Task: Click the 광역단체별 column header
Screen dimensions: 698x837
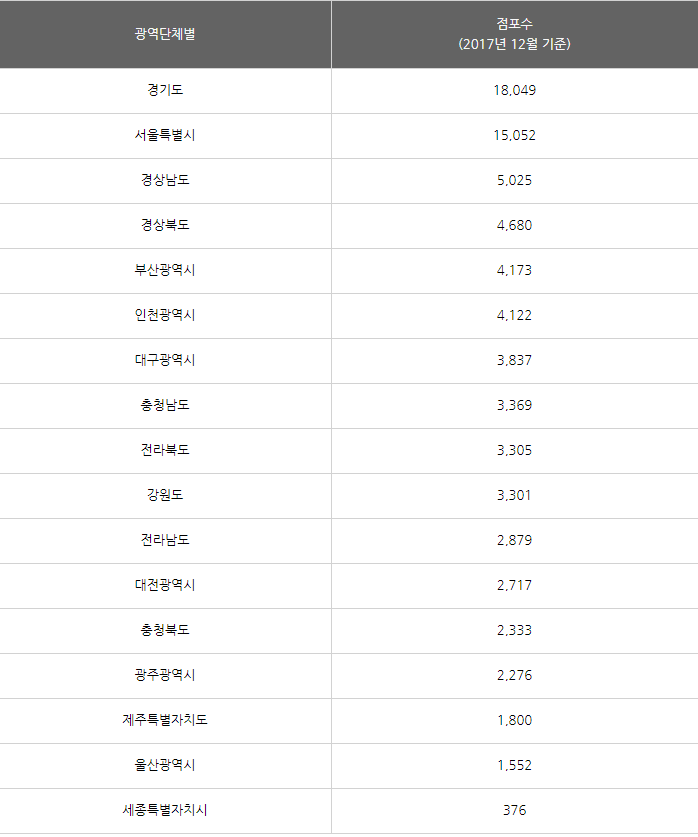Action: (165, 34)
